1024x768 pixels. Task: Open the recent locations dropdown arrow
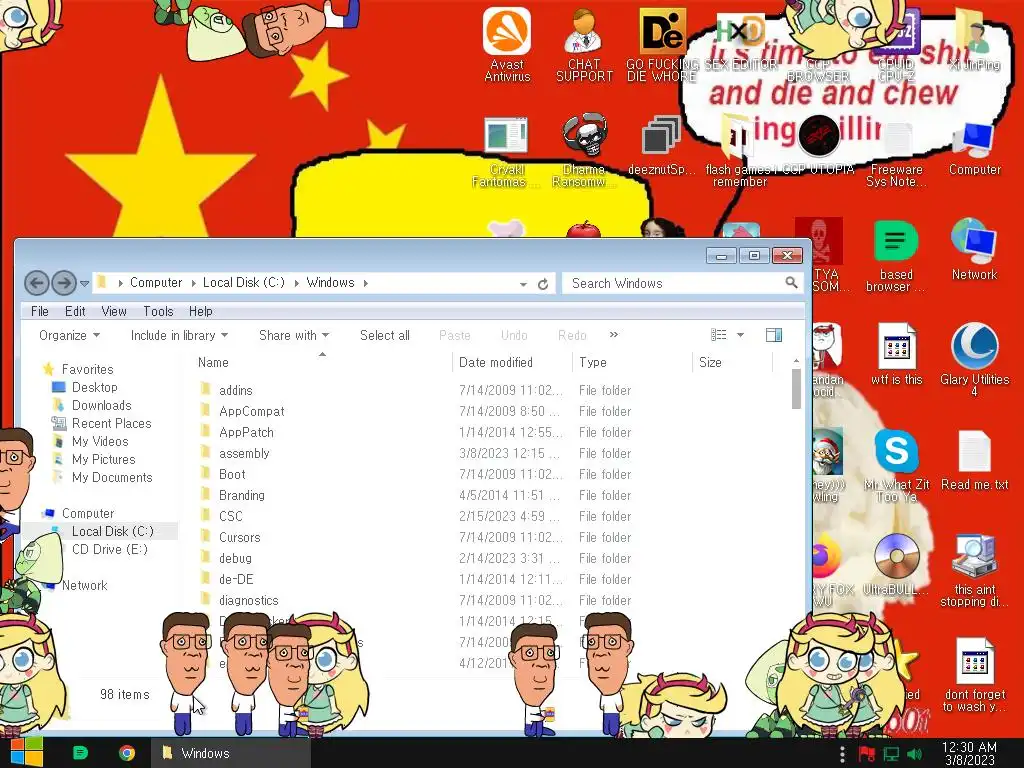84,283
